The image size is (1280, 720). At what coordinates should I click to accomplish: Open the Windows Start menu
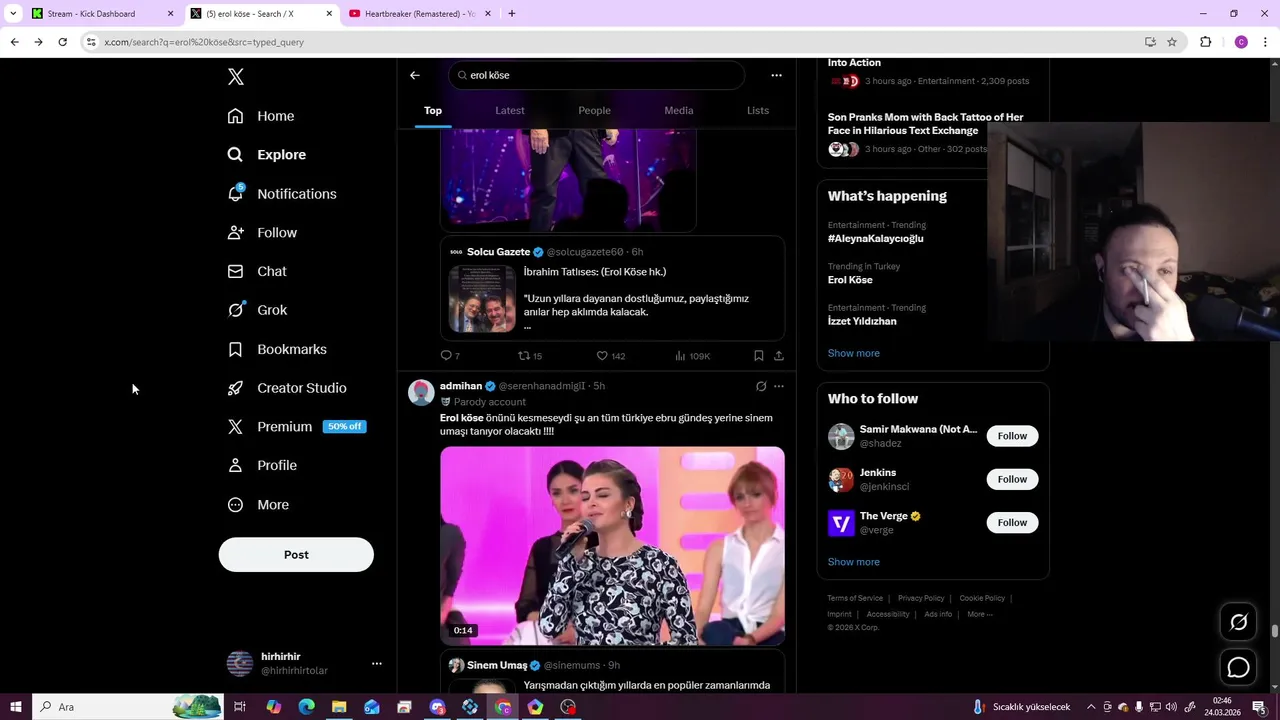[x=16, y=707]
